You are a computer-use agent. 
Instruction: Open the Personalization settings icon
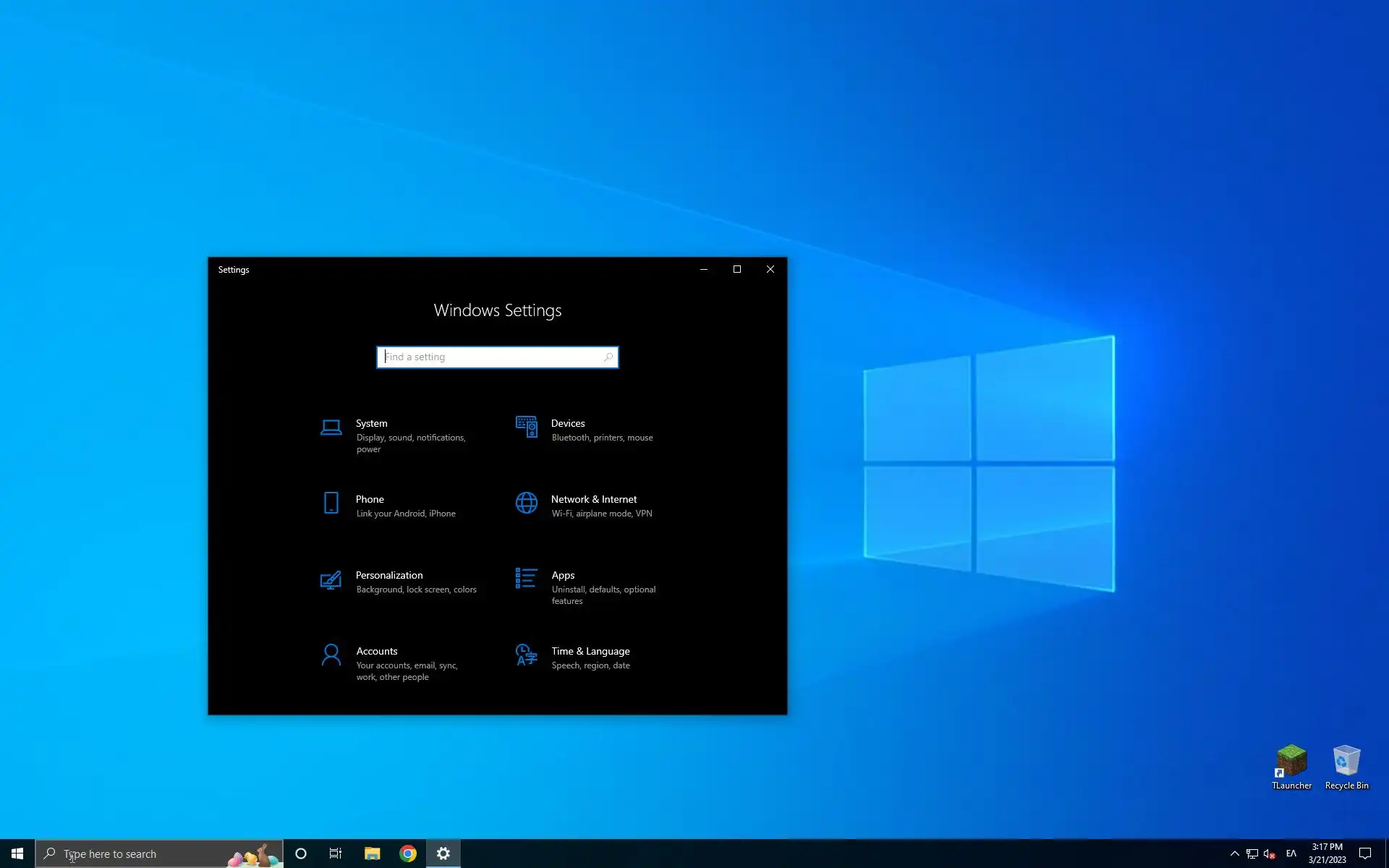[x=331, y=580]
